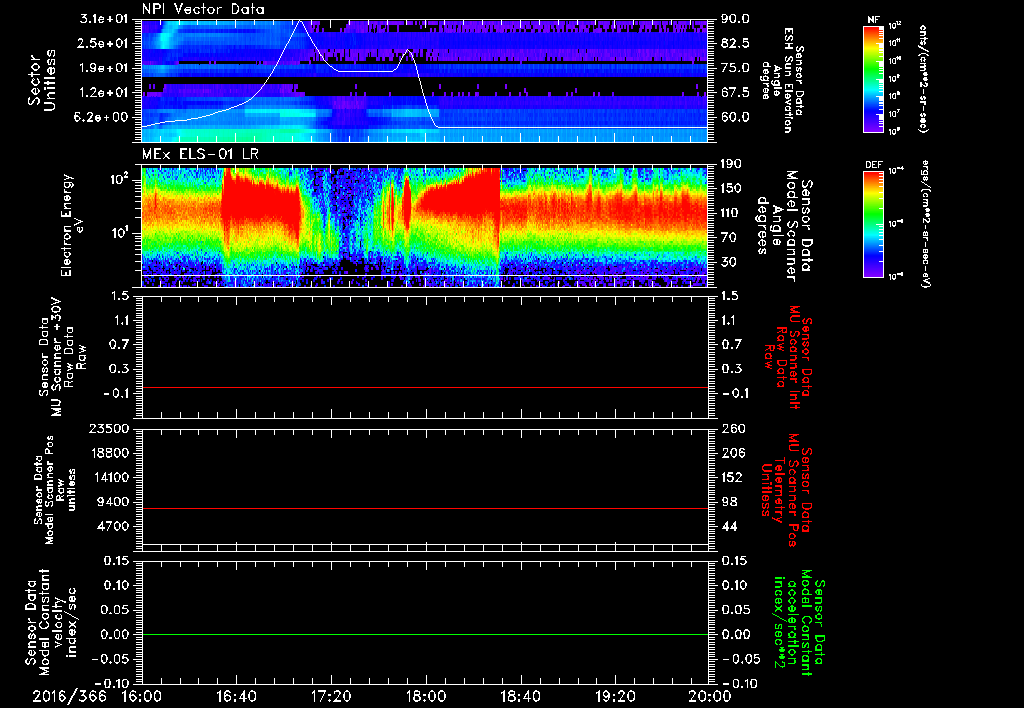Click the "110" scanner angle tick

pyautogui.click(x=731, y=213)
